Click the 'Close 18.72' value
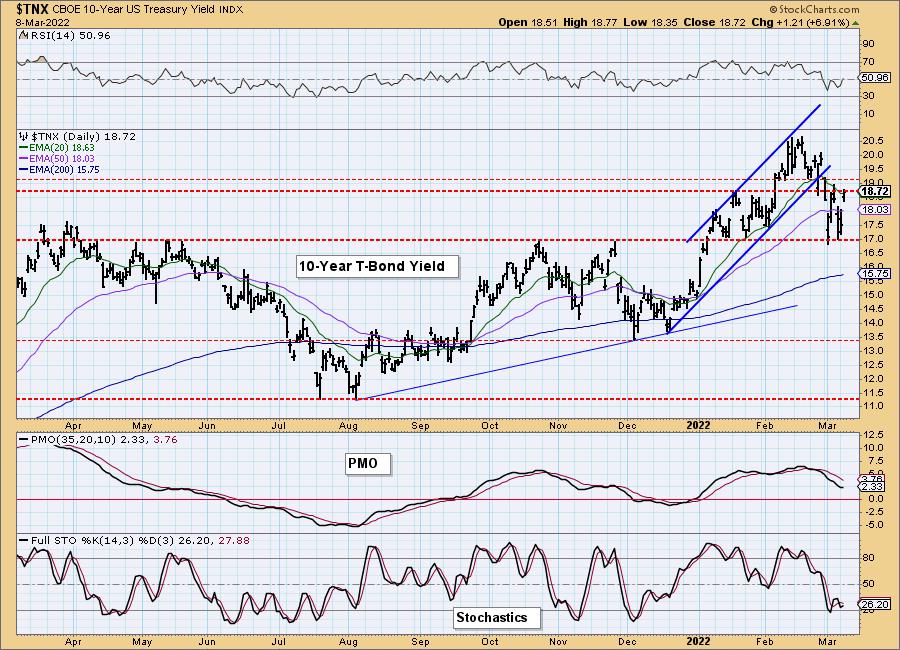Screen dimensions: 900x650 [x=715, y=22]
